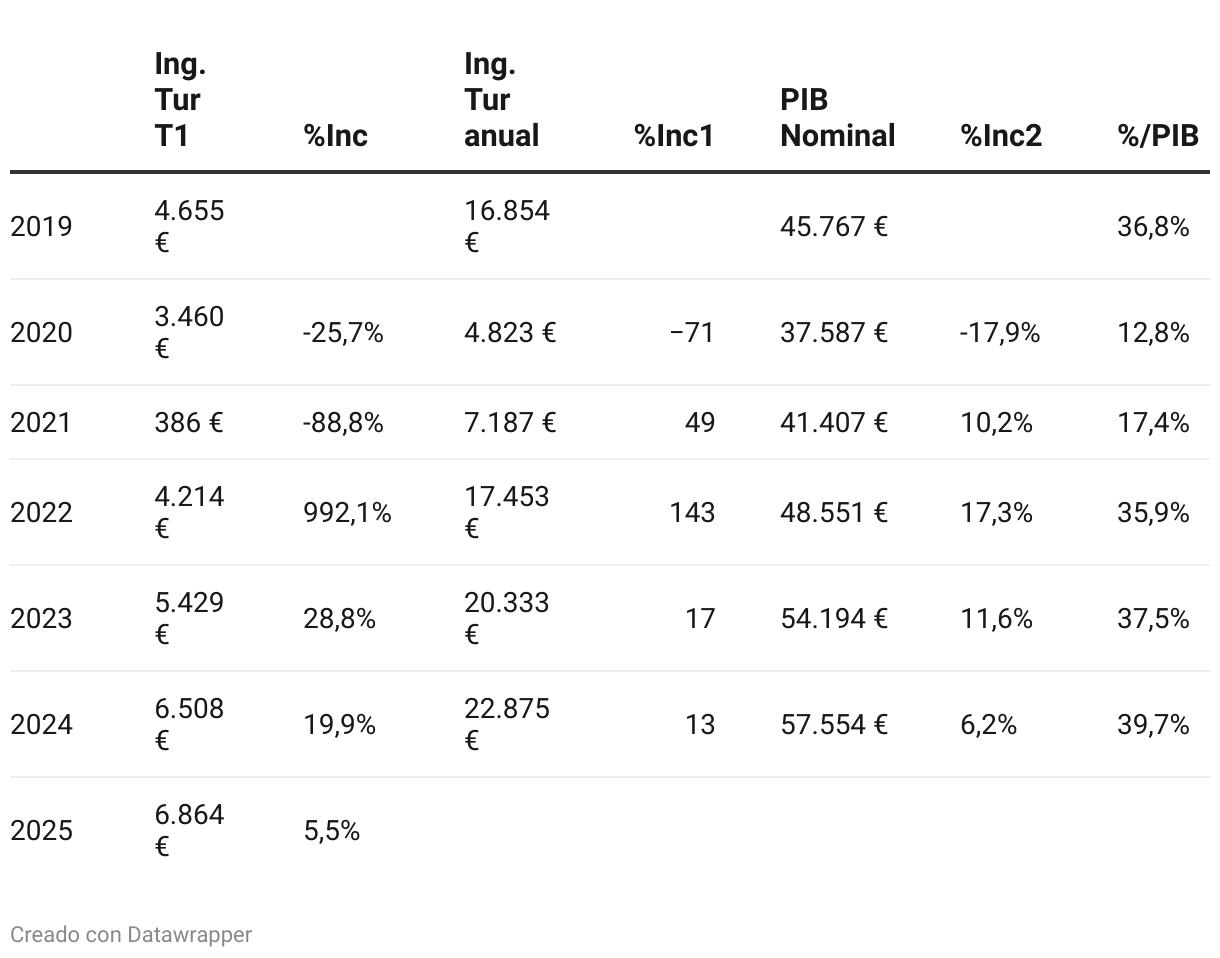
Task: Click the 2025 row label
Action: (x=42, y=831)
